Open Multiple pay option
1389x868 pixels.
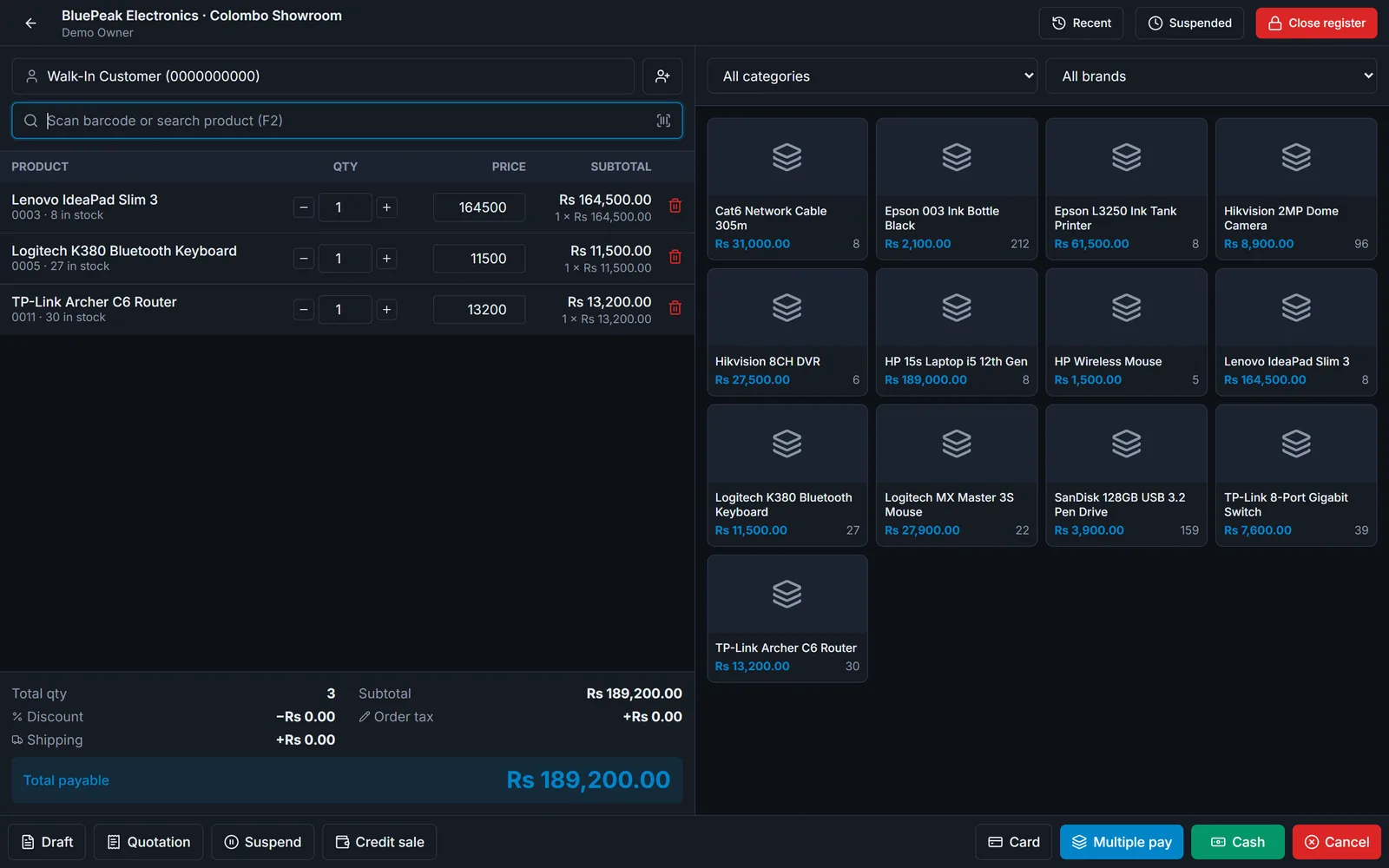tap(1122, 842)
